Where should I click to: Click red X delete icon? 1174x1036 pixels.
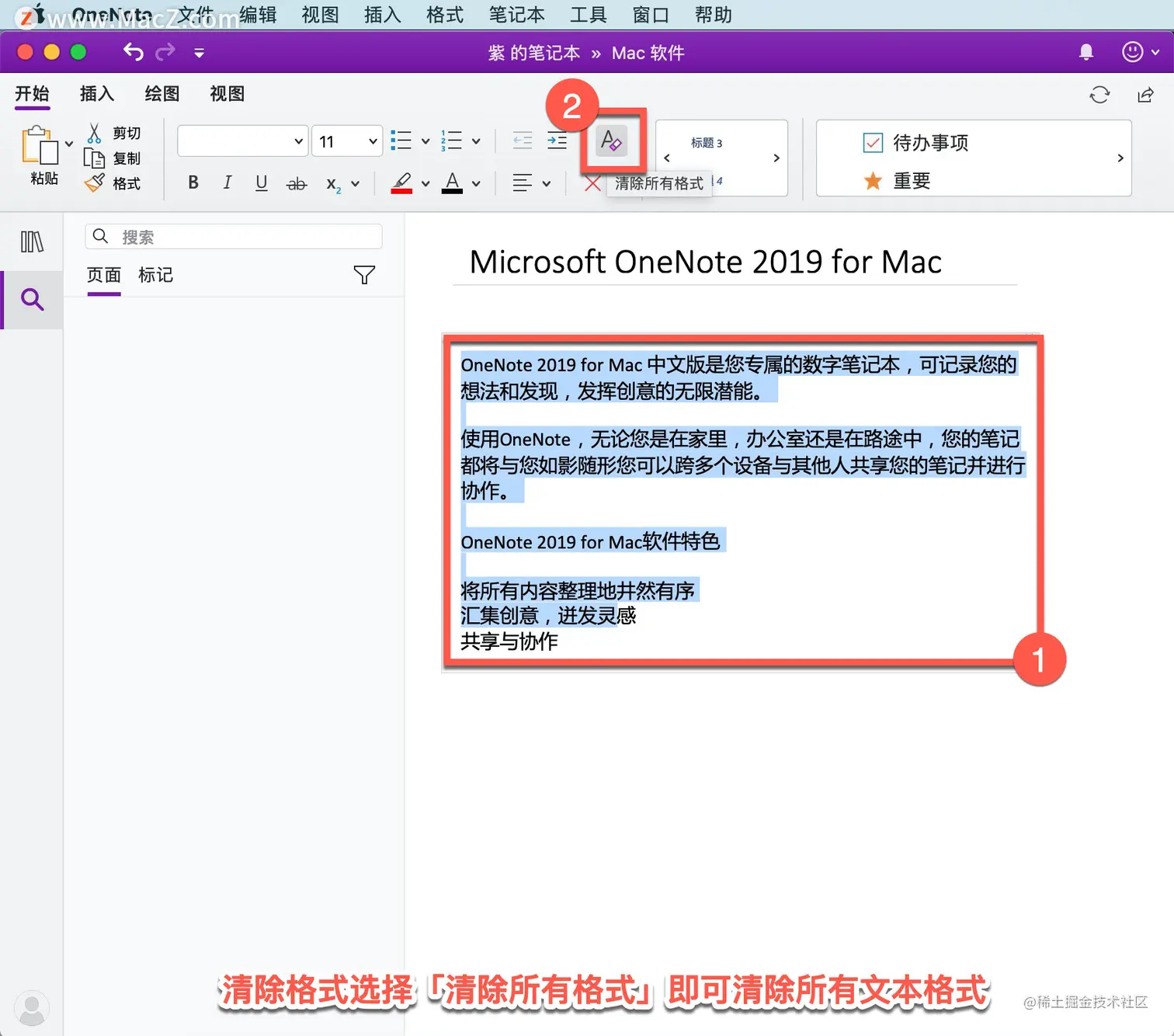click(x=592, y=184)
